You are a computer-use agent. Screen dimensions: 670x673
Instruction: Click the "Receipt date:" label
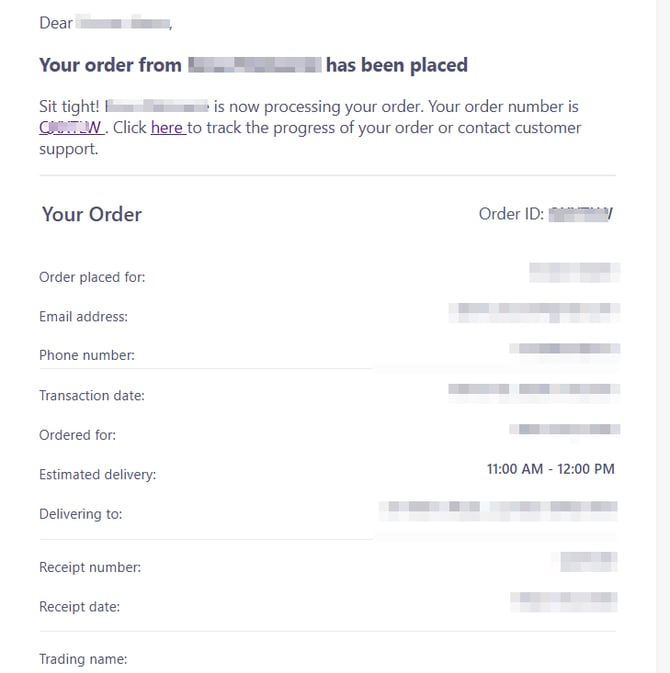click(x=80, y=607)
